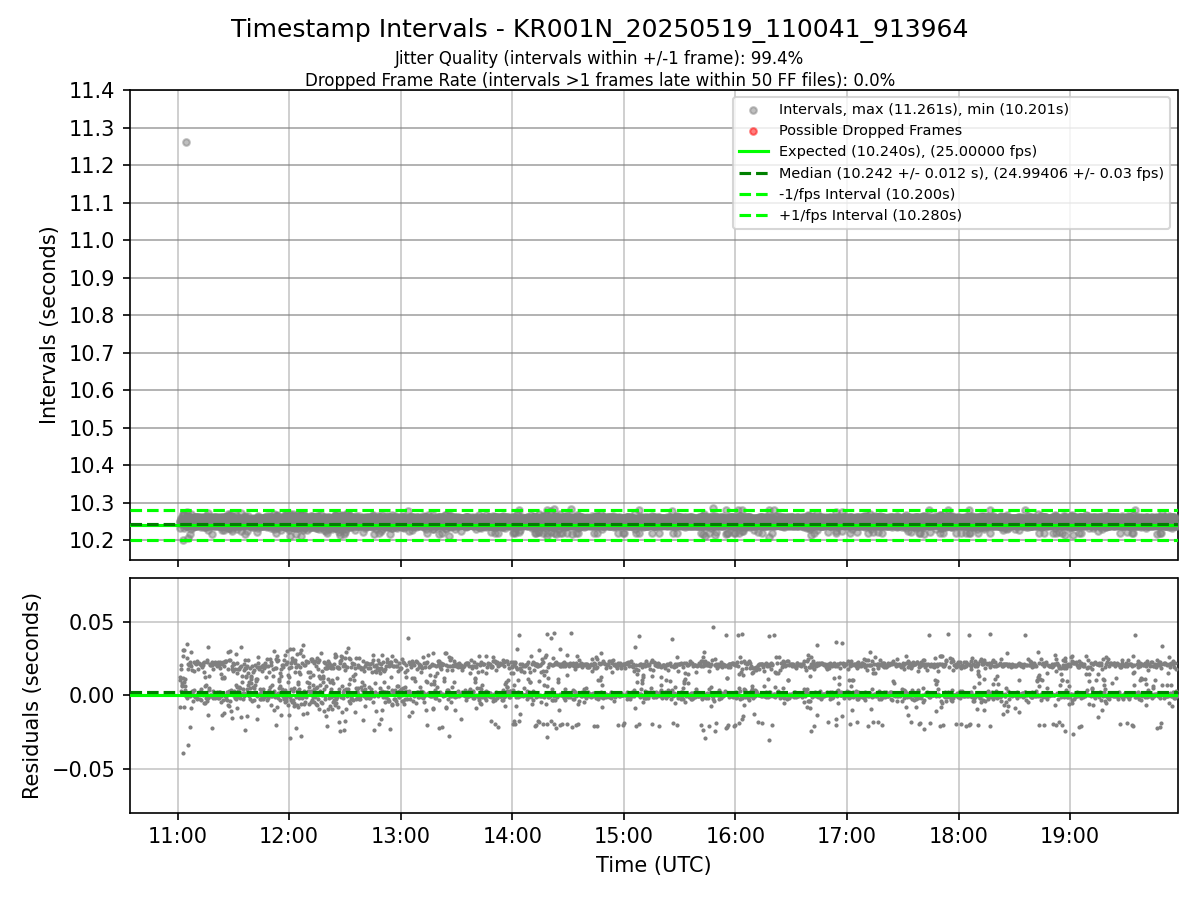1200x900 pixels.
Task: Click the 'Time (UTC)' x-axis label
Action: (x=653, y=865)
